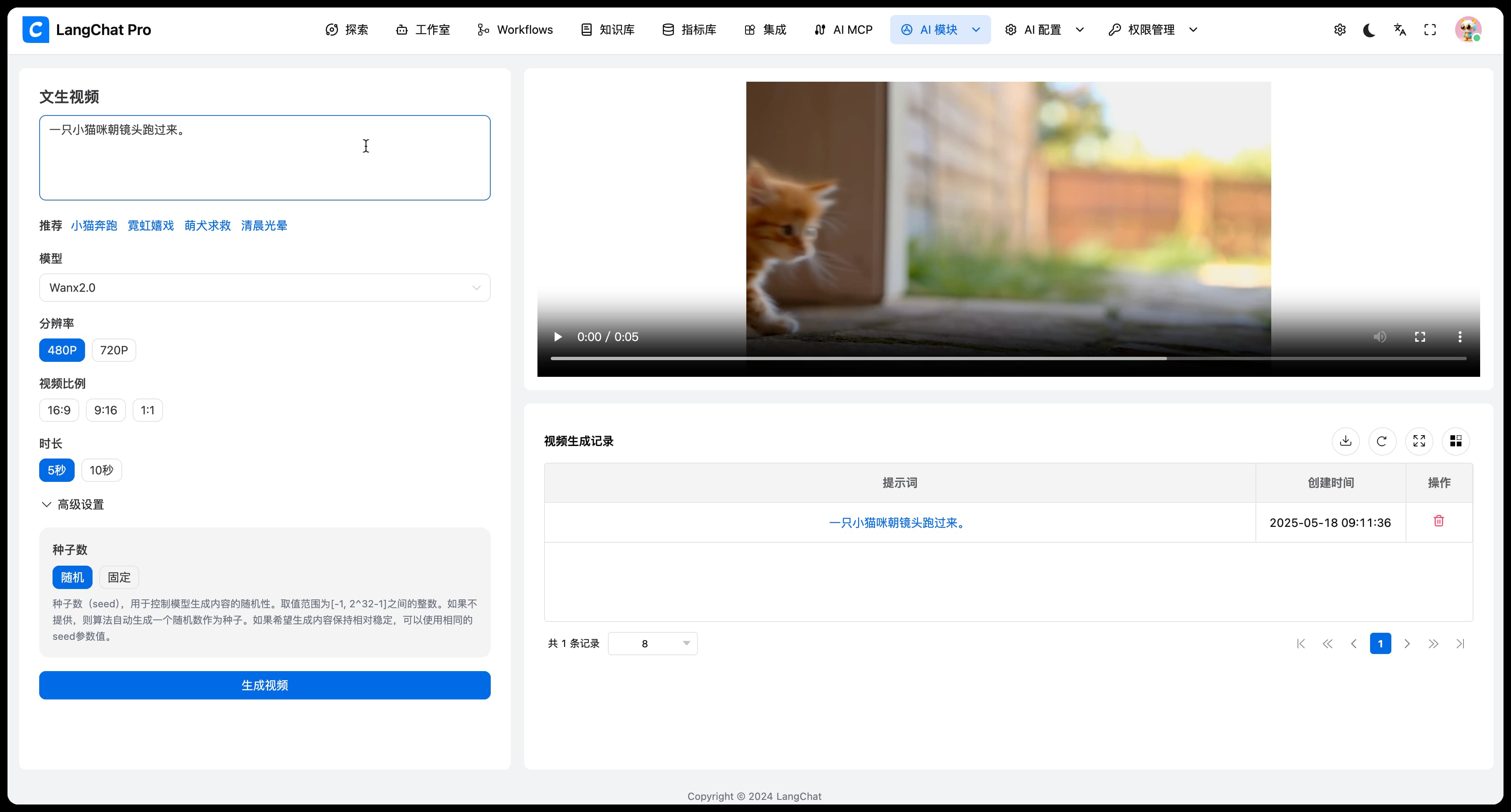Go to first page of records

[x=1300, y=643]
